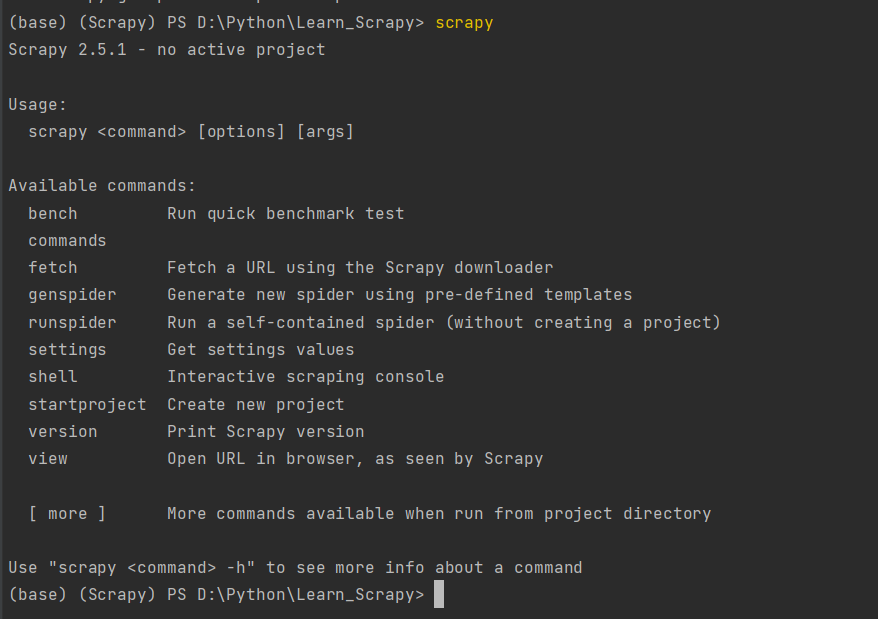The image size is (878, 619).
Task: Click 'Scrapy 2.5.1 - no active project' line
Action: tap(166, 50)
